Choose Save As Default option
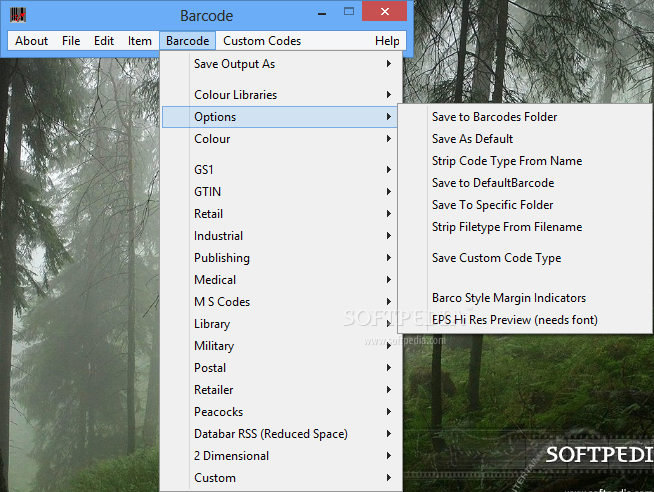This screenshot has width=654, height=492. click(x=525, y=139)
